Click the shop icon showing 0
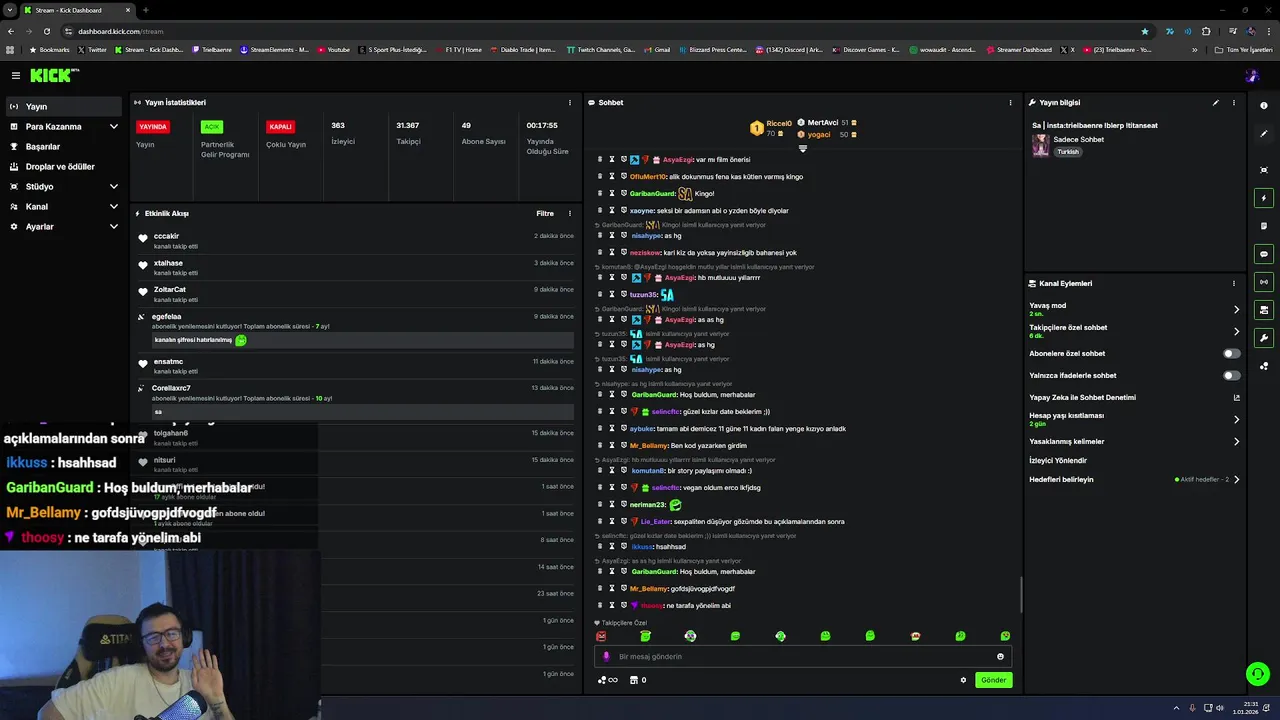The width and height of the screenshot is (1280, 720). coord(637,680)
